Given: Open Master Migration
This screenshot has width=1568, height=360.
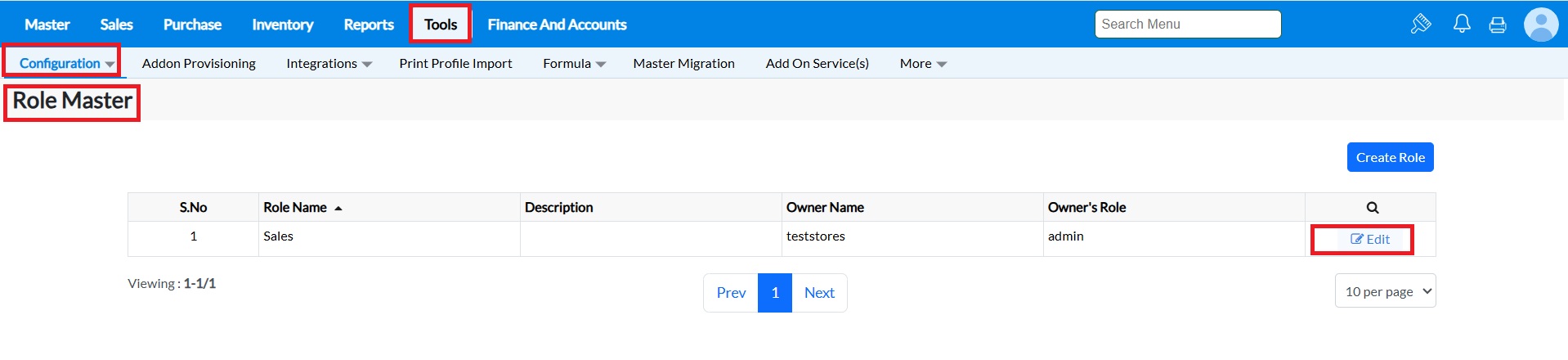Looking at the screenshot, I should point(683,63).
